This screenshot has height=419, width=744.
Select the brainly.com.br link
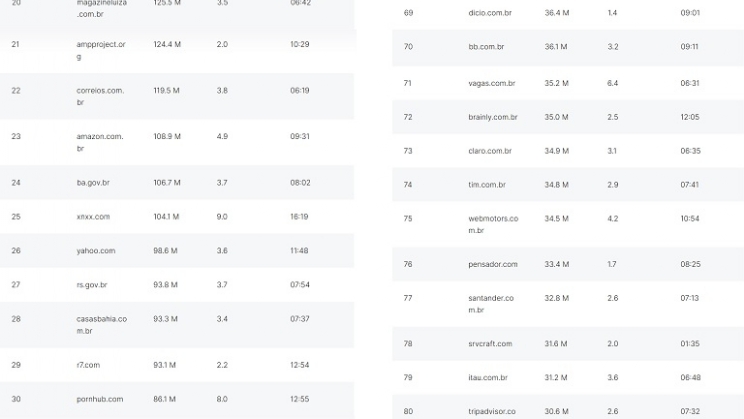(x=493, y=117)
